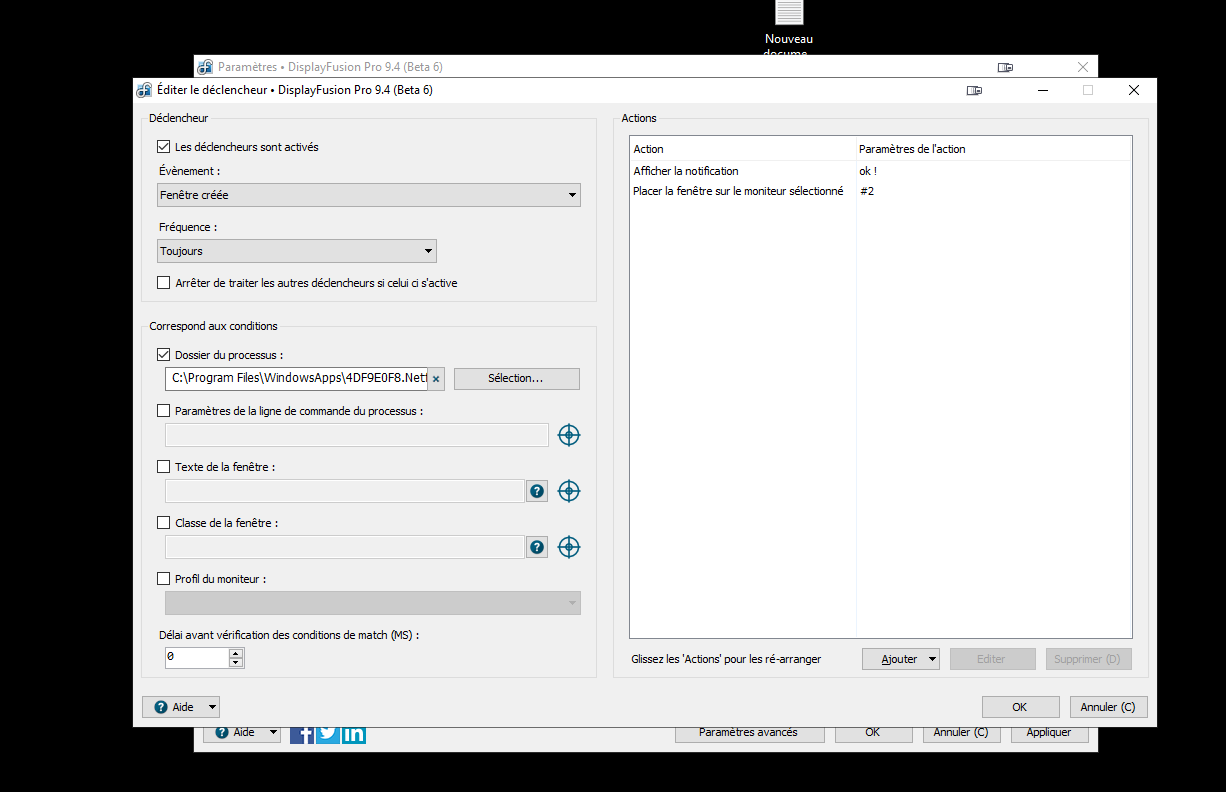
Task: Click the Editer button
Action: tap(991, 659)
